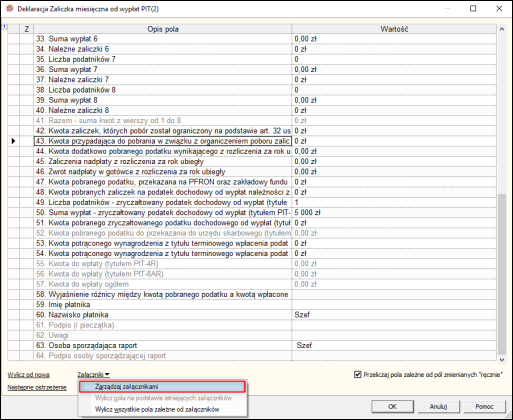This screenshot has height=420, width=513.
Task: Open help with the Pomoc button
Action: pos(484,406)
